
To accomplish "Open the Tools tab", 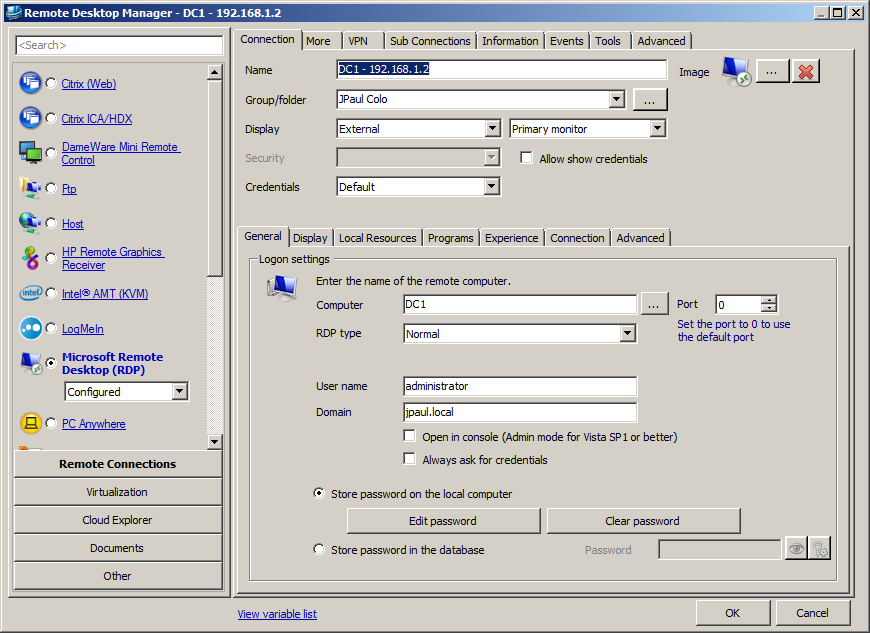I will coord(608,41).
